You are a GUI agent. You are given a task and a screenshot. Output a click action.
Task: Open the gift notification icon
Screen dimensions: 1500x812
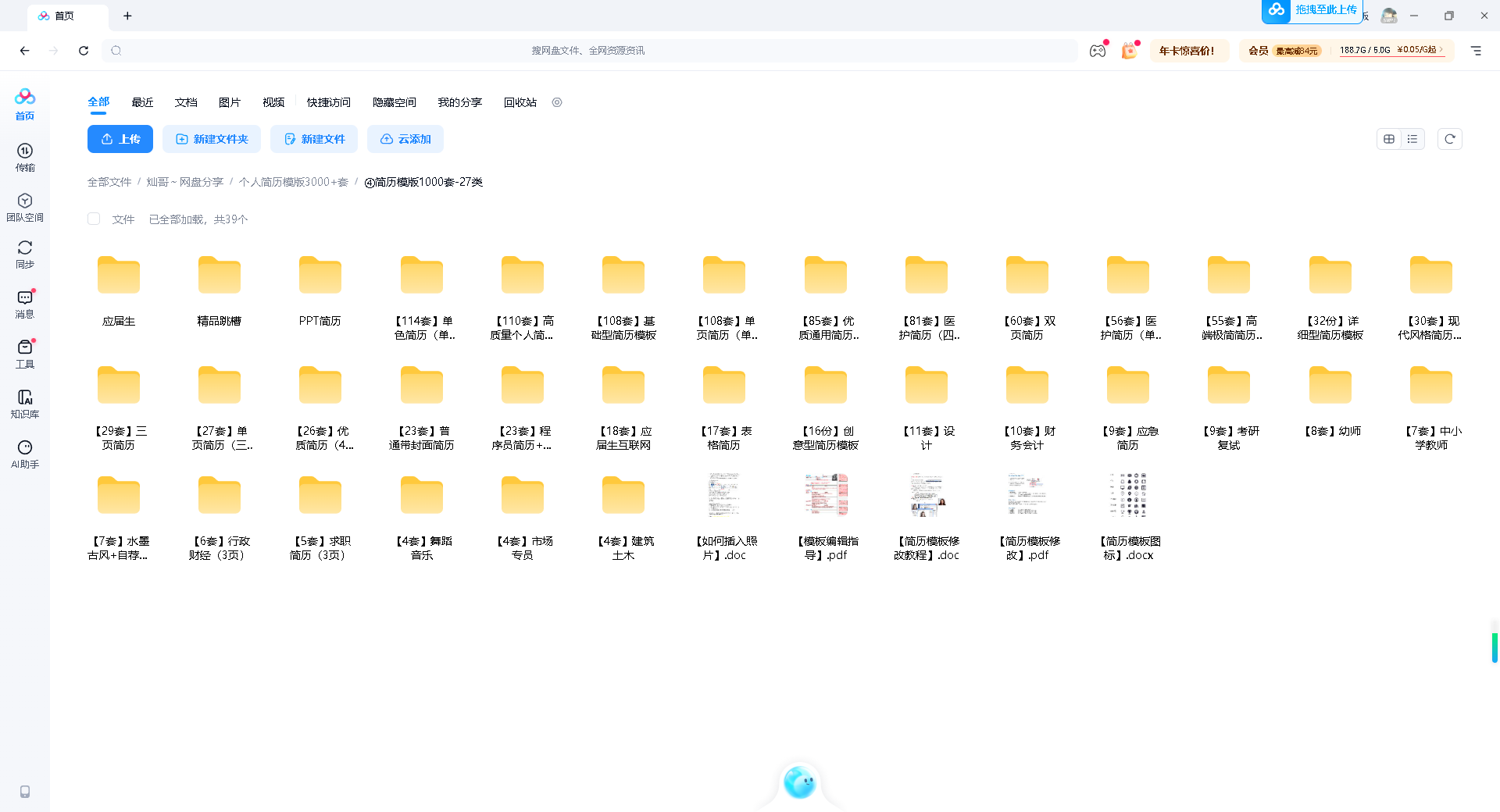(1129, 51)
